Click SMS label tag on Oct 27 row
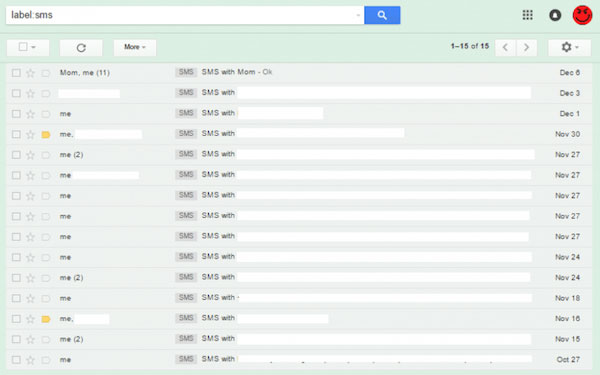This screenshot has height=375, width=600. coord(186,359)
